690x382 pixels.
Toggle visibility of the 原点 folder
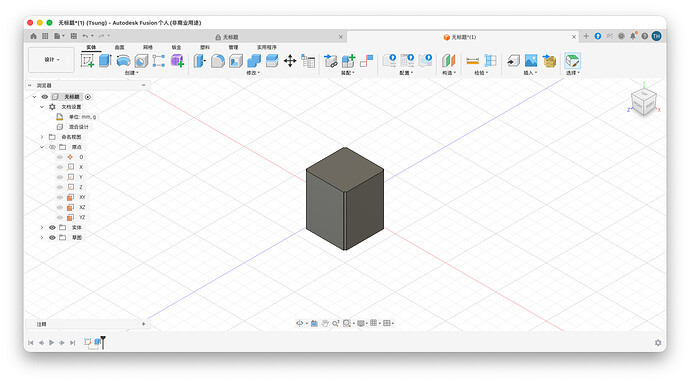tap(52, 147)
